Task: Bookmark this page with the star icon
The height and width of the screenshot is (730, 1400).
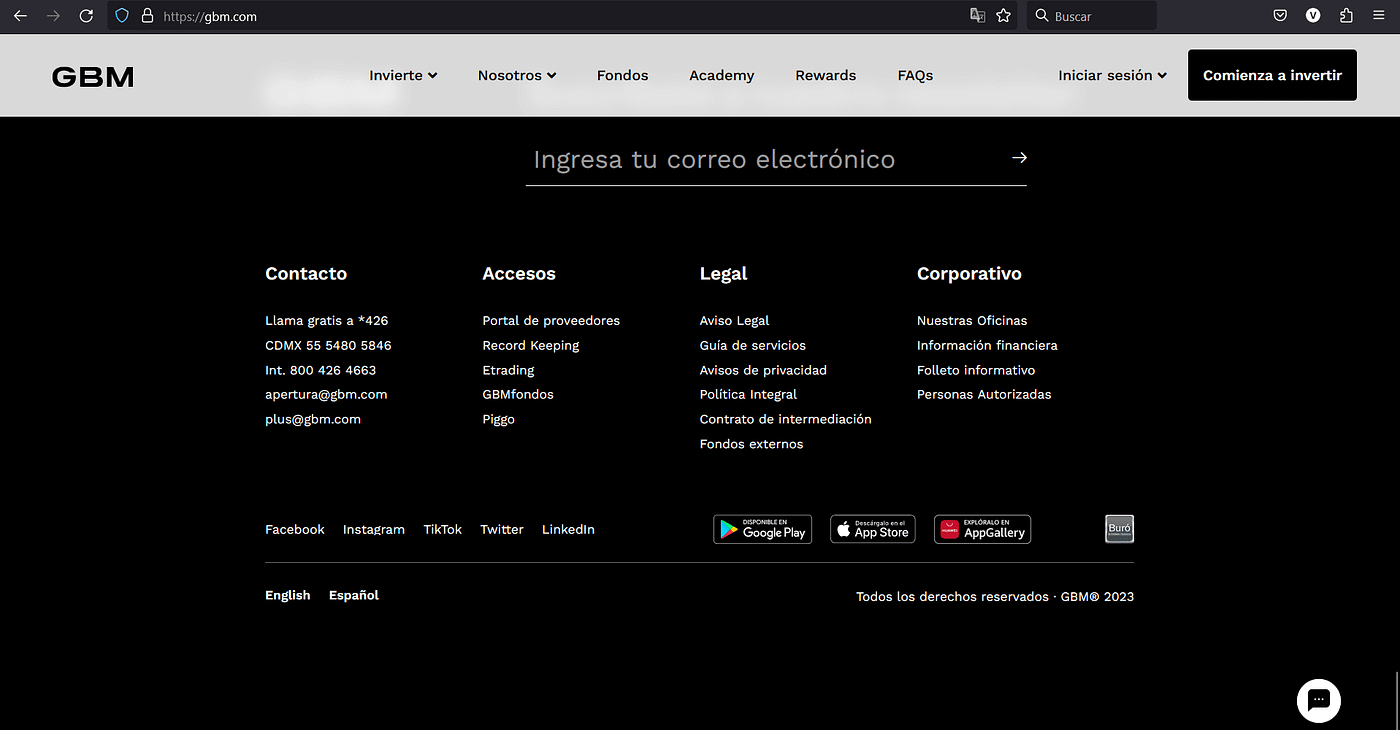Action: [1003, 16]
